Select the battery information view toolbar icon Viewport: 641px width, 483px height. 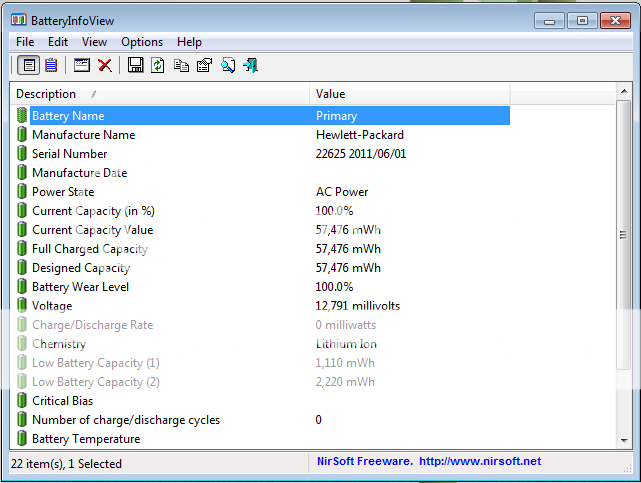(x=29, y=65)
